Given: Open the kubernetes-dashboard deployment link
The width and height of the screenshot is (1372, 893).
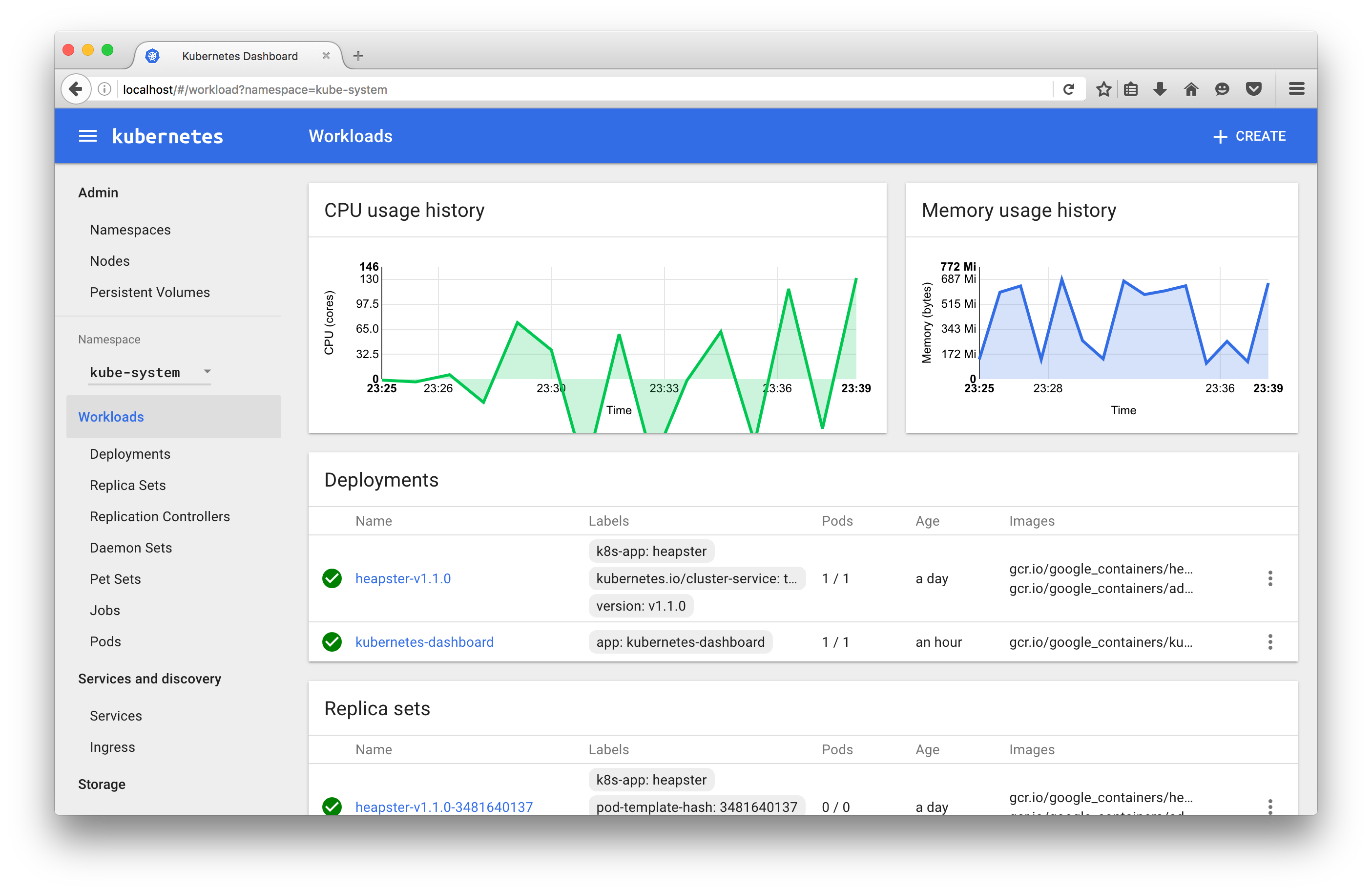Looking at the screenshot, I should coord(424,641).
